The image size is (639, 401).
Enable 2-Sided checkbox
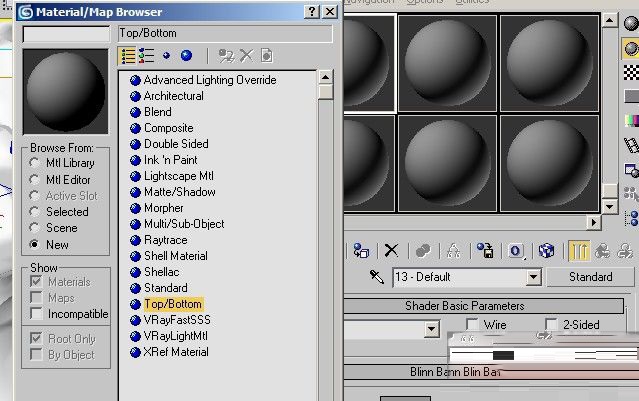click(x=551, y=325)
